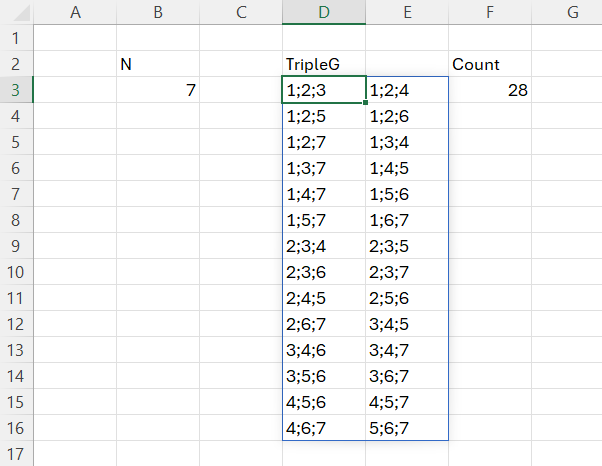
Task: Select column G header
Action: [x=572, y=12]
